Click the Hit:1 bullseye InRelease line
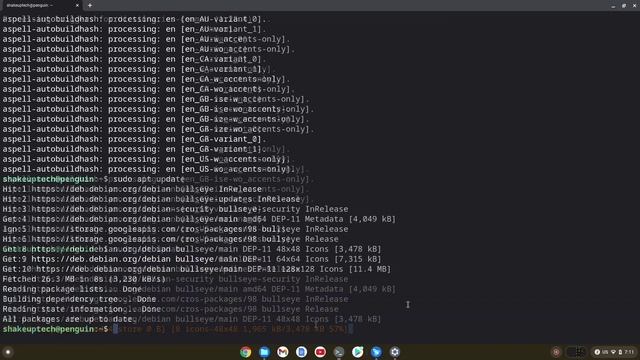Viewport: 640px width, 360px height. 132,189
